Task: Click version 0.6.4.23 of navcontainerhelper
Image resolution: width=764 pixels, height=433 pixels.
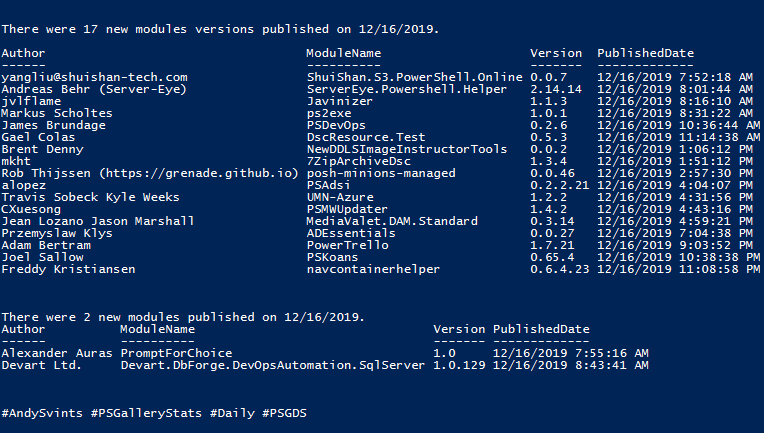Action: click(x=560, y=269)
